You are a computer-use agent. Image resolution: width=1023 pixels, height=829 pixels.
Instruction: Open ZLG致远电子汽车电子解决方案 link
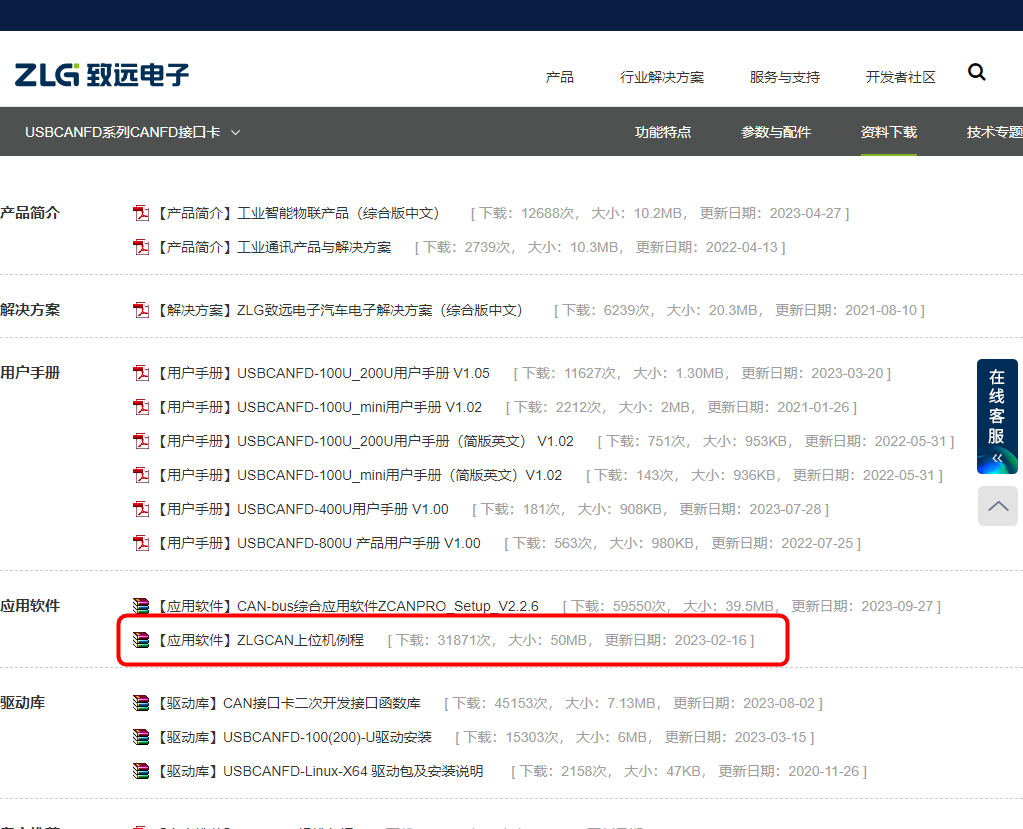[x=341, y=310]
